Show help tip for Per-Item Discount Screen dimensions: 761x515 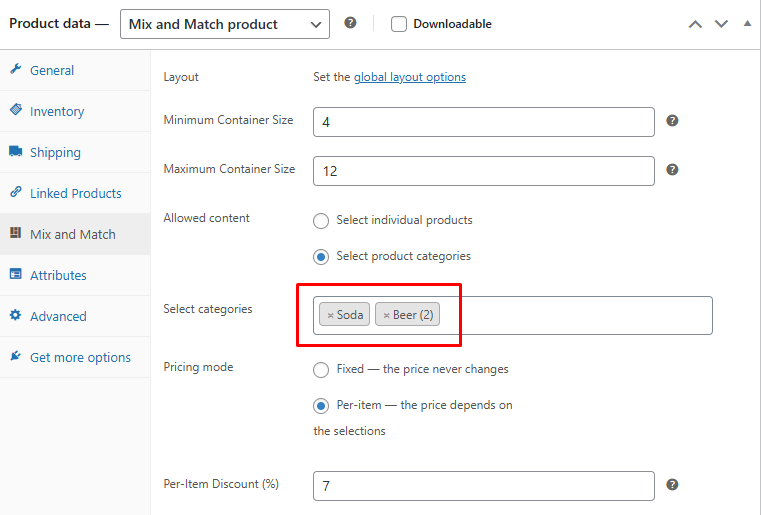(672, 484)
